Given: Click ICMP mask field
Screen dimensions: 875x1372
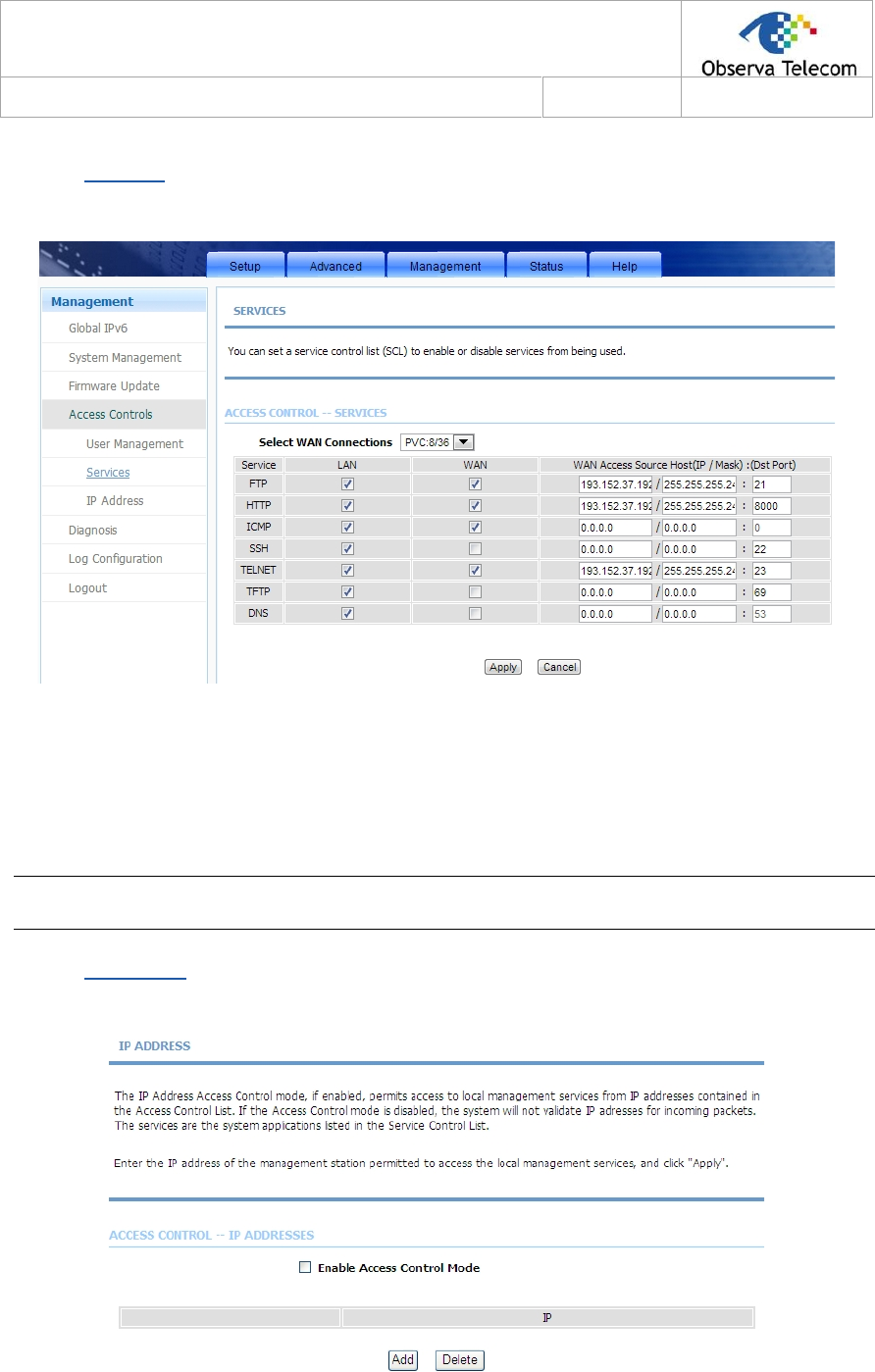Looking at the screenshot, I should (x=698, y=528).
